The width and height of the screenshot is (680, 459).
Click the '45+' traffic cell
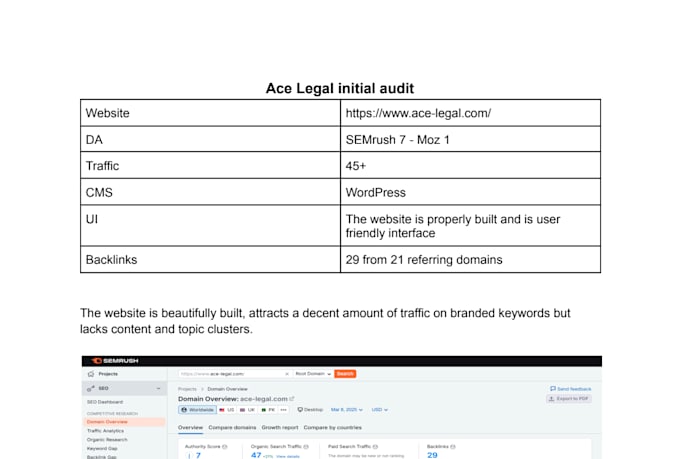tap(471, 165)
